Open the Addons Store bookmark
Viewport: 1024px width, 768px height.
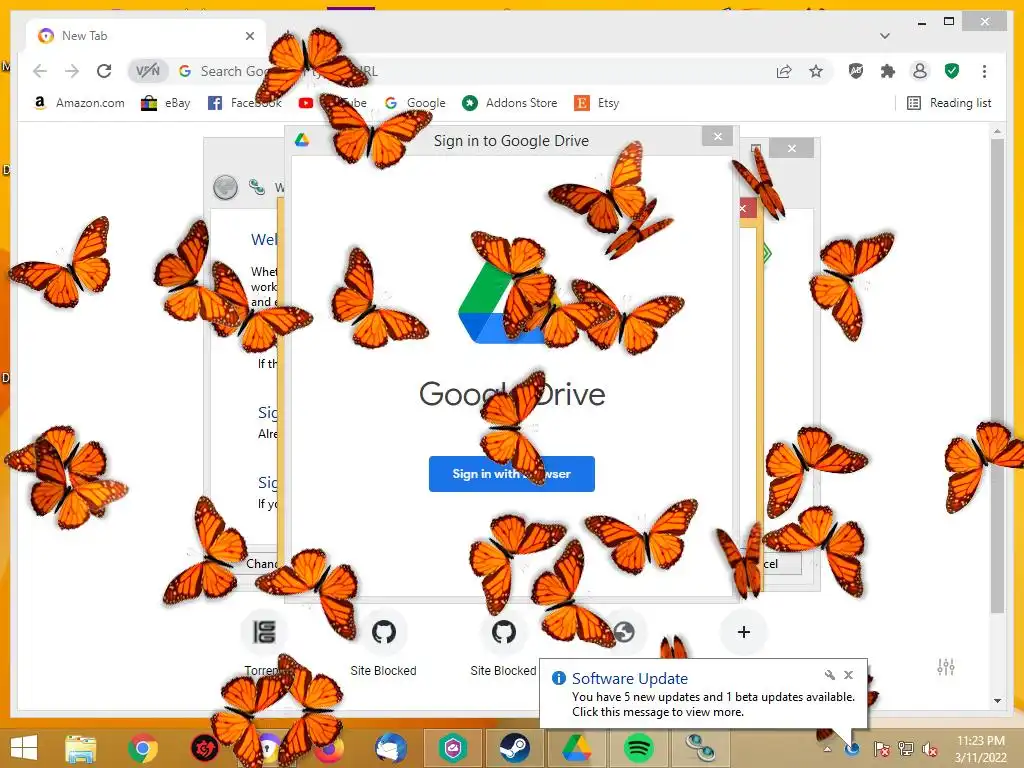tap(510, 103)
